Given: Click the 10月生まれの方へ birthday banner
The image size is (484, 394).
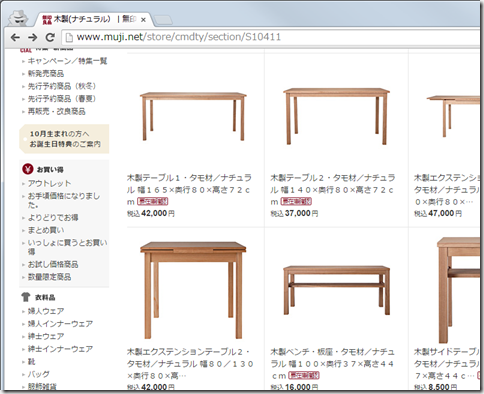Looking at the screenshot, I should [64, 139].
